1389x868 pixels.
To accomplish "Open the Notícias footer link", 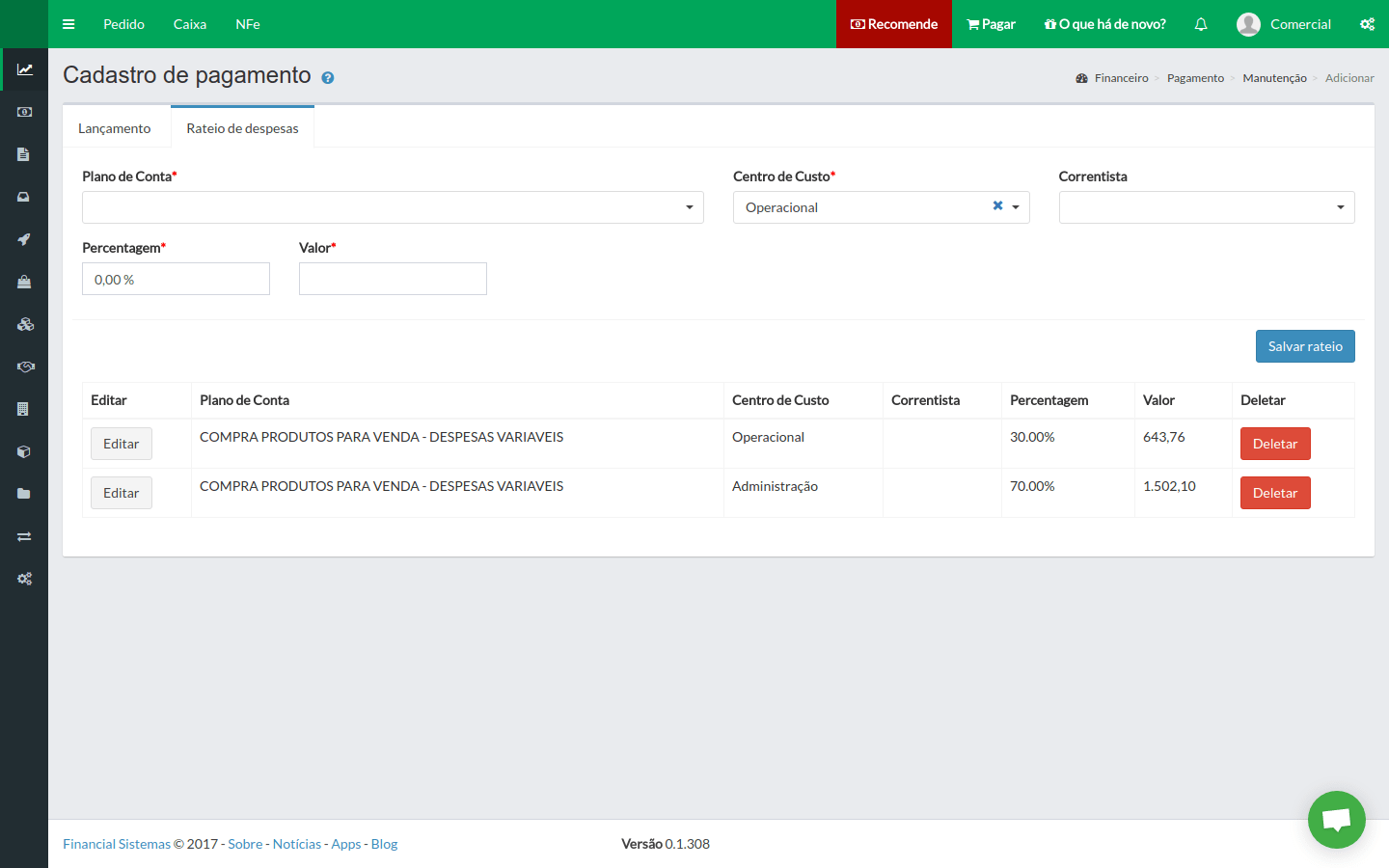I will click(297, 844).
